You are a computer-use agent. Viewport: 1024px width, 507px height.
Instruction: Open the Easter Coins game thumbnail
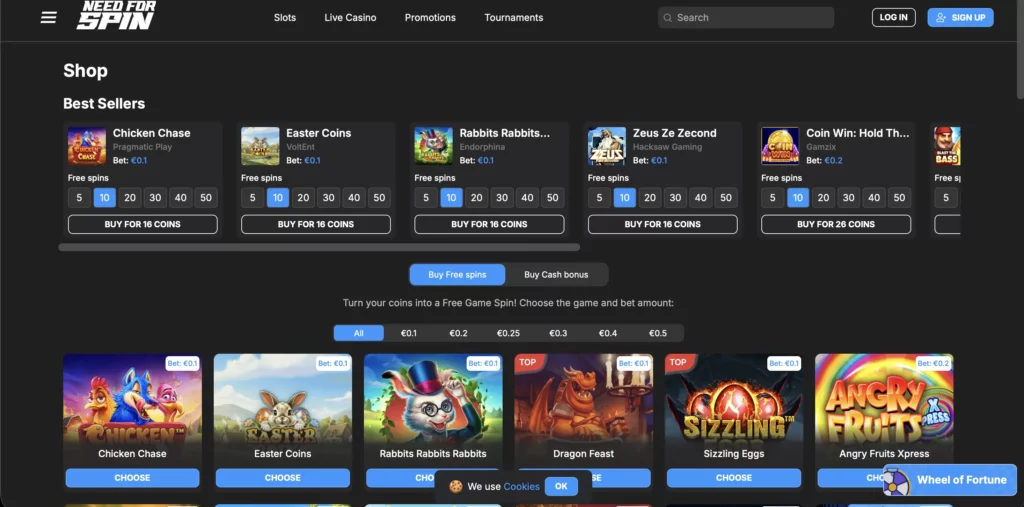pos(283,402)
